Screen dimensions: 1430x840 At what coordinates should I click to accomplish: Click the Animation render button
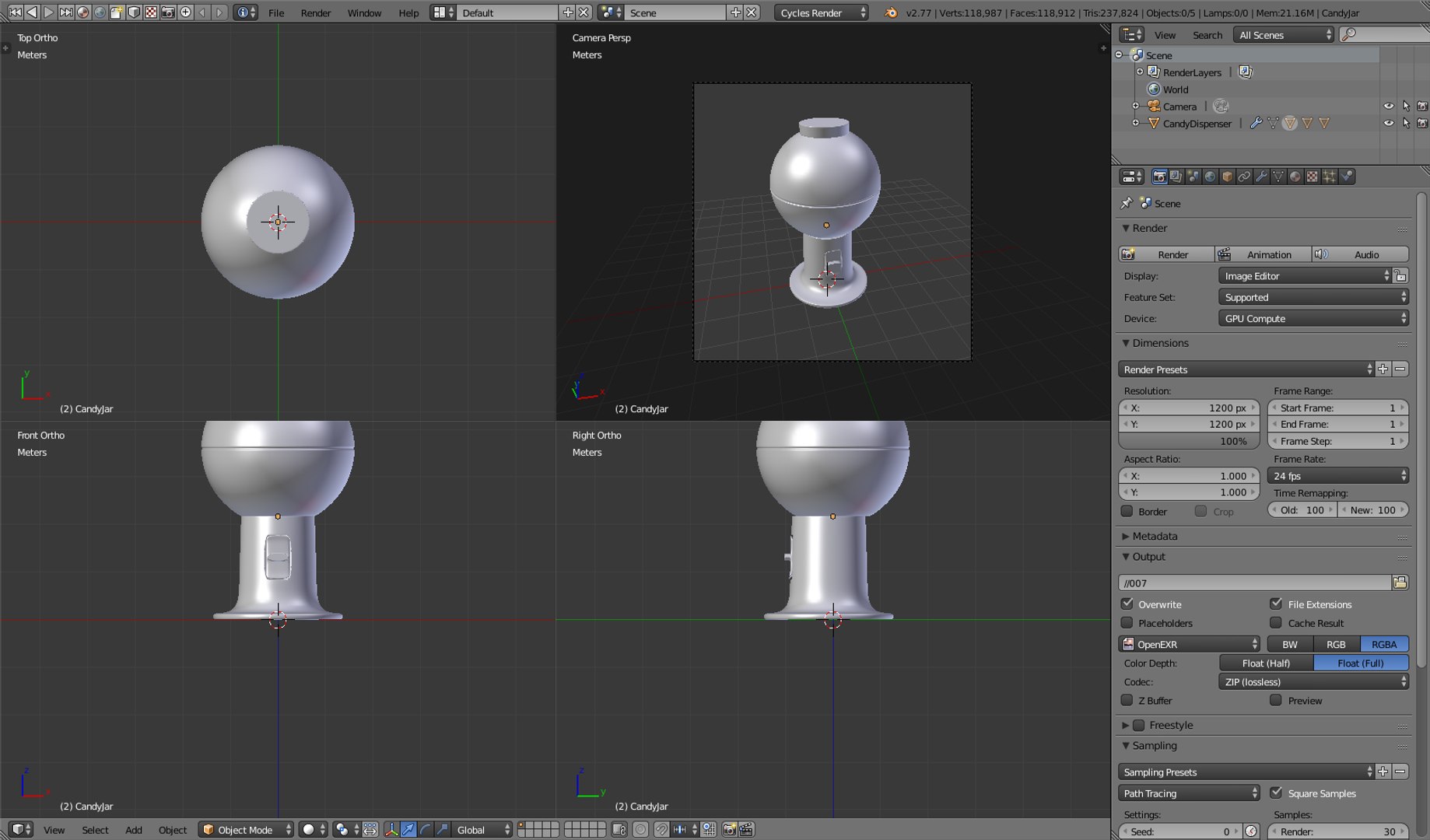1263,254
